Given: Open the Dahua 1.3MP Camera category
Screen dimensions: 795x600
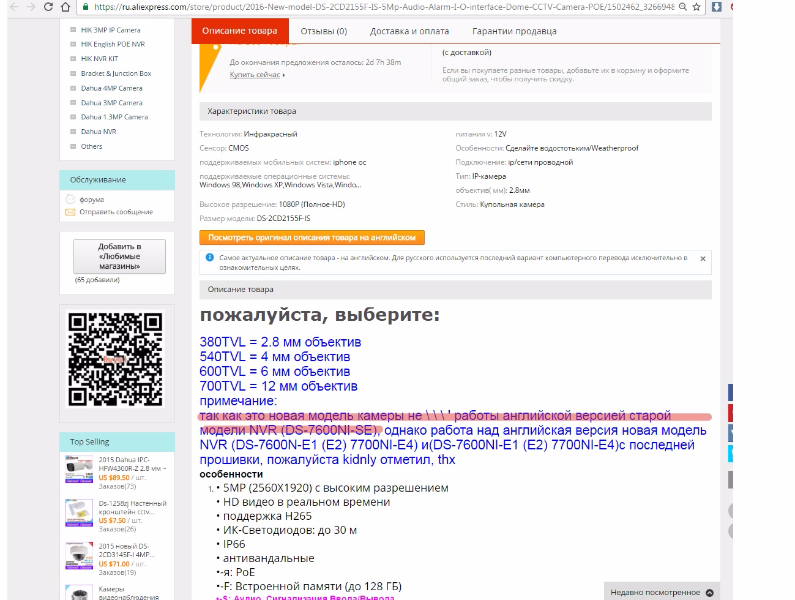Looking at the screenshot, I should (x=114, y=117).
